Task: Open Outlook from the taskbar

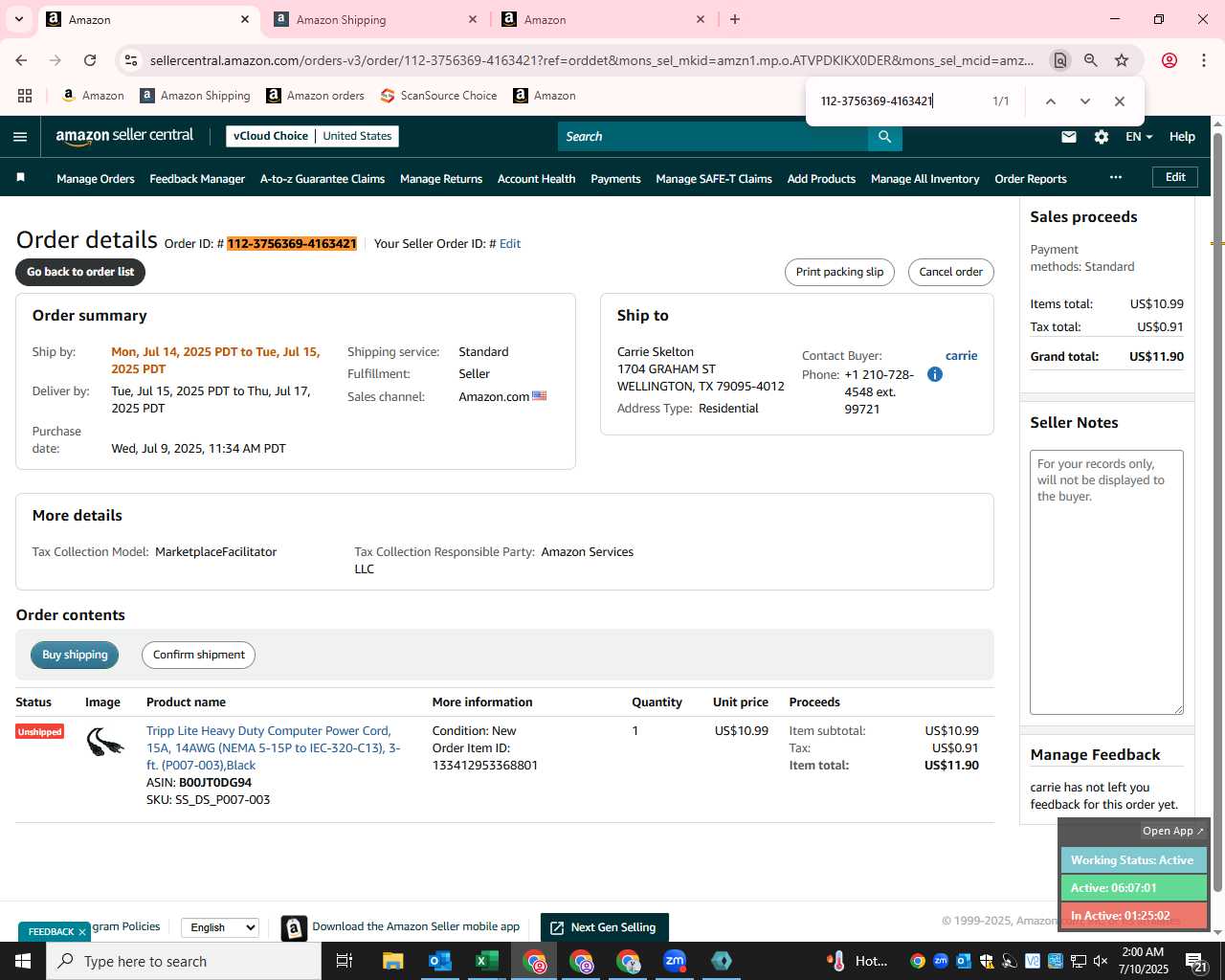Action: [x=439, y=961]
